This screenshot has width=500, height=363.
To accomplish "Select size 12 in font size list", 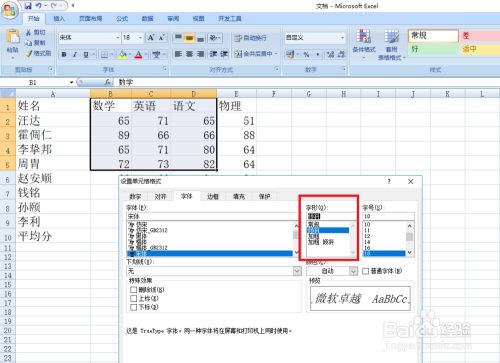I will [x=367, y=236].
